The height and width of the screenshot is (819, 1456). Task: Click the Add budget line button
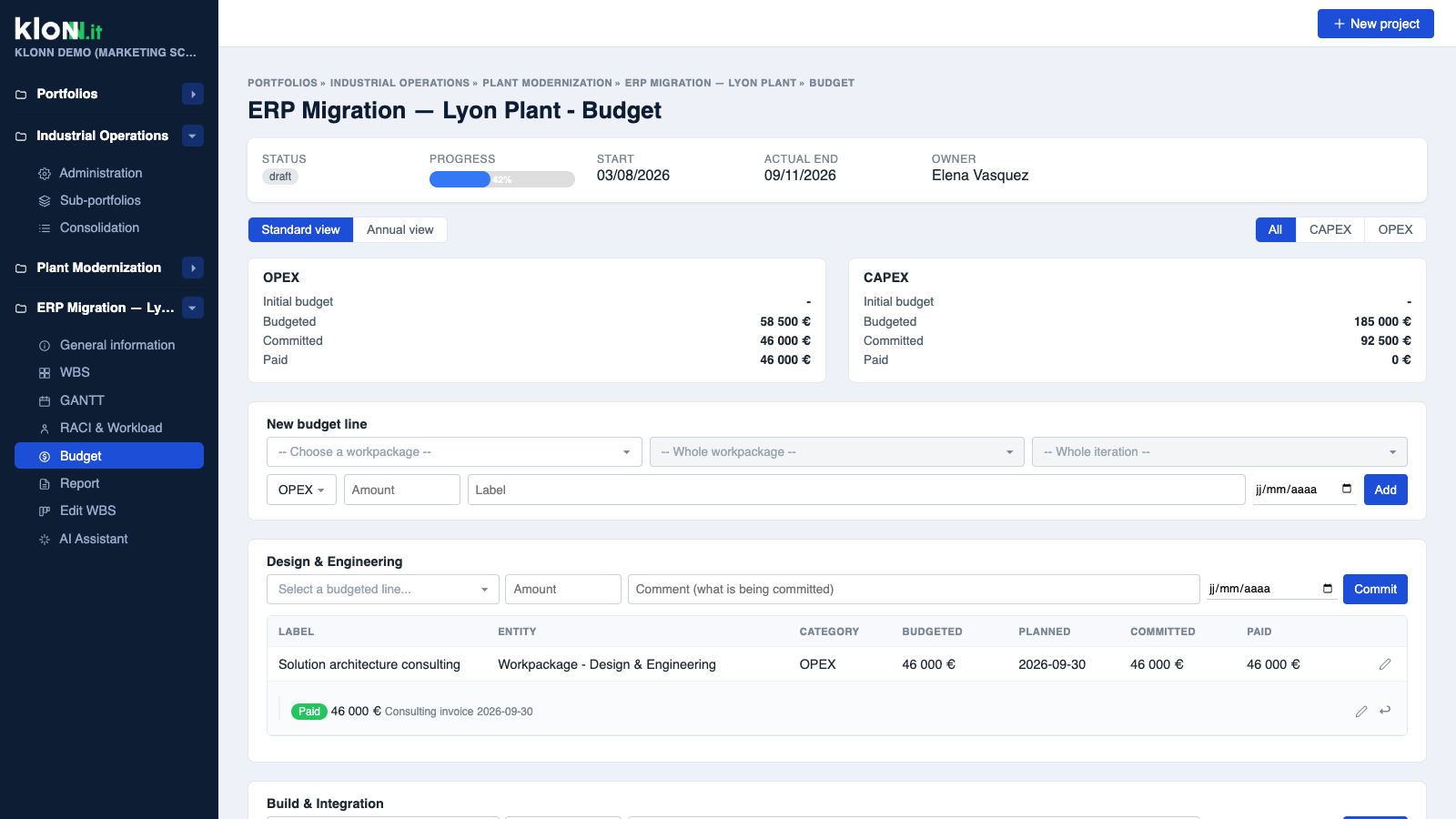(x=1386, y=490)
